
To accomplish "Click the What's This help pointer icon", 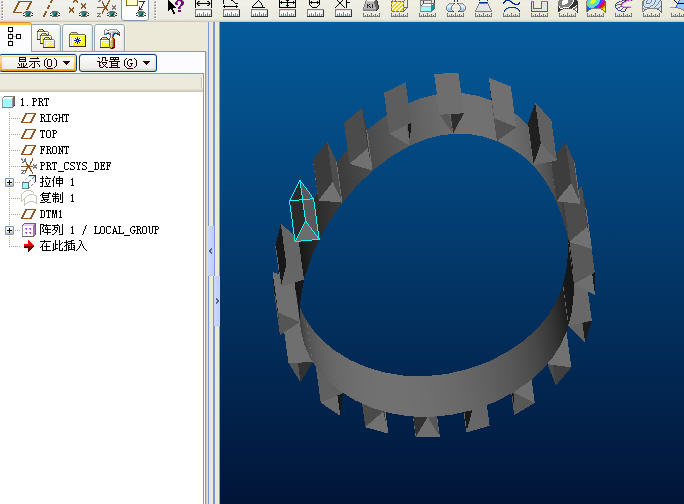I will [175, 8].
